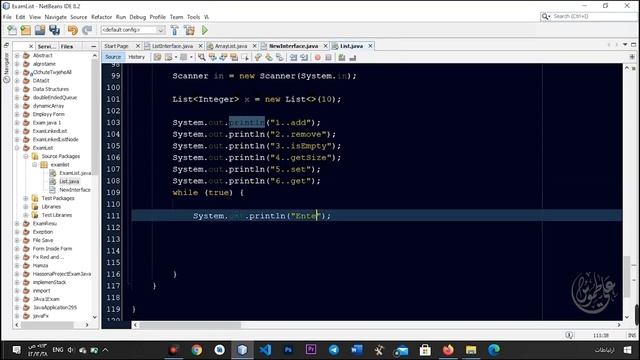The image size is (640, 360).
Task: Click Find Next Occurrence editor icon
Action: click(223, 57)
